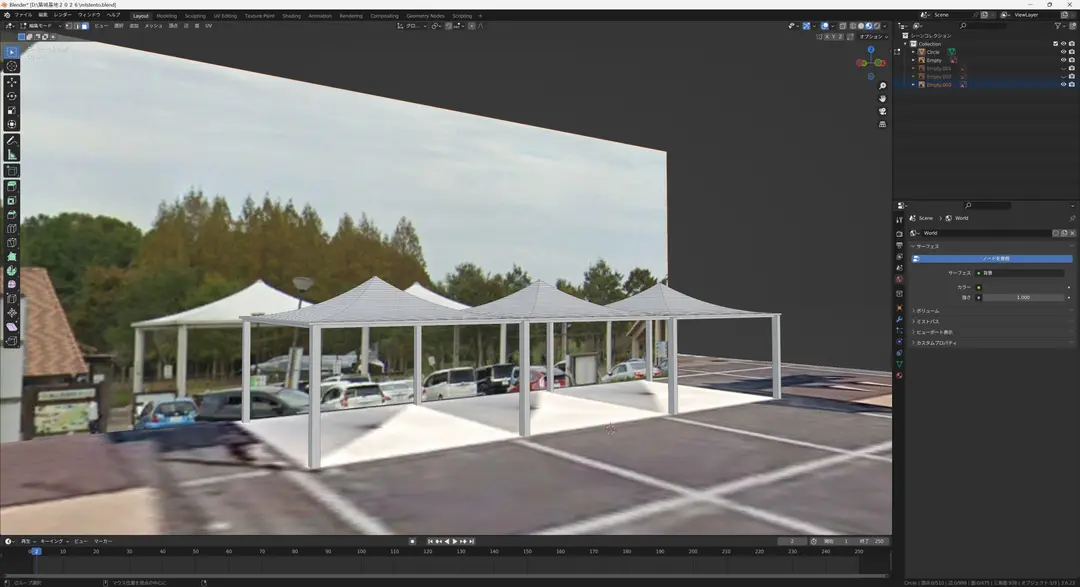
Task: Switch to the Sculpting workspace tab
Action: 195,16
